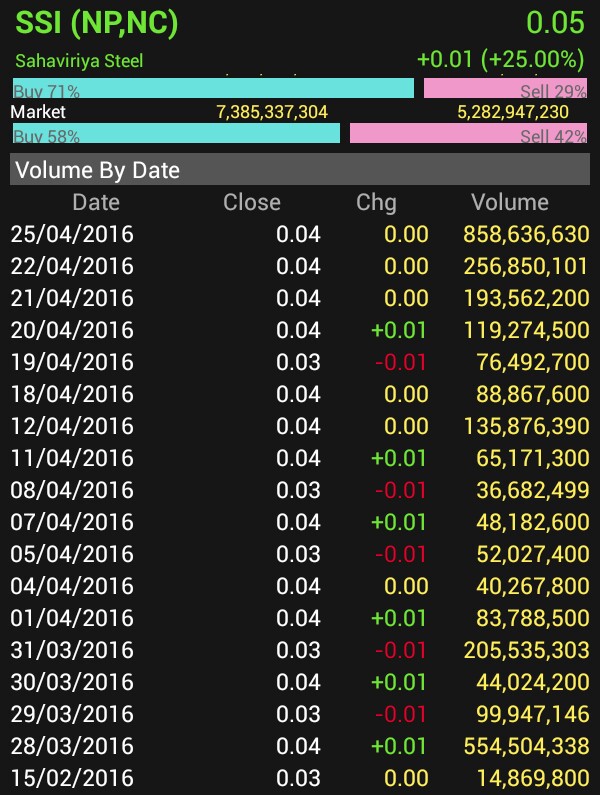Select the 07/04/2016 row date
The height and width of the screenshot is (795, 600).
pyautogui.click(x=72, y=522)
